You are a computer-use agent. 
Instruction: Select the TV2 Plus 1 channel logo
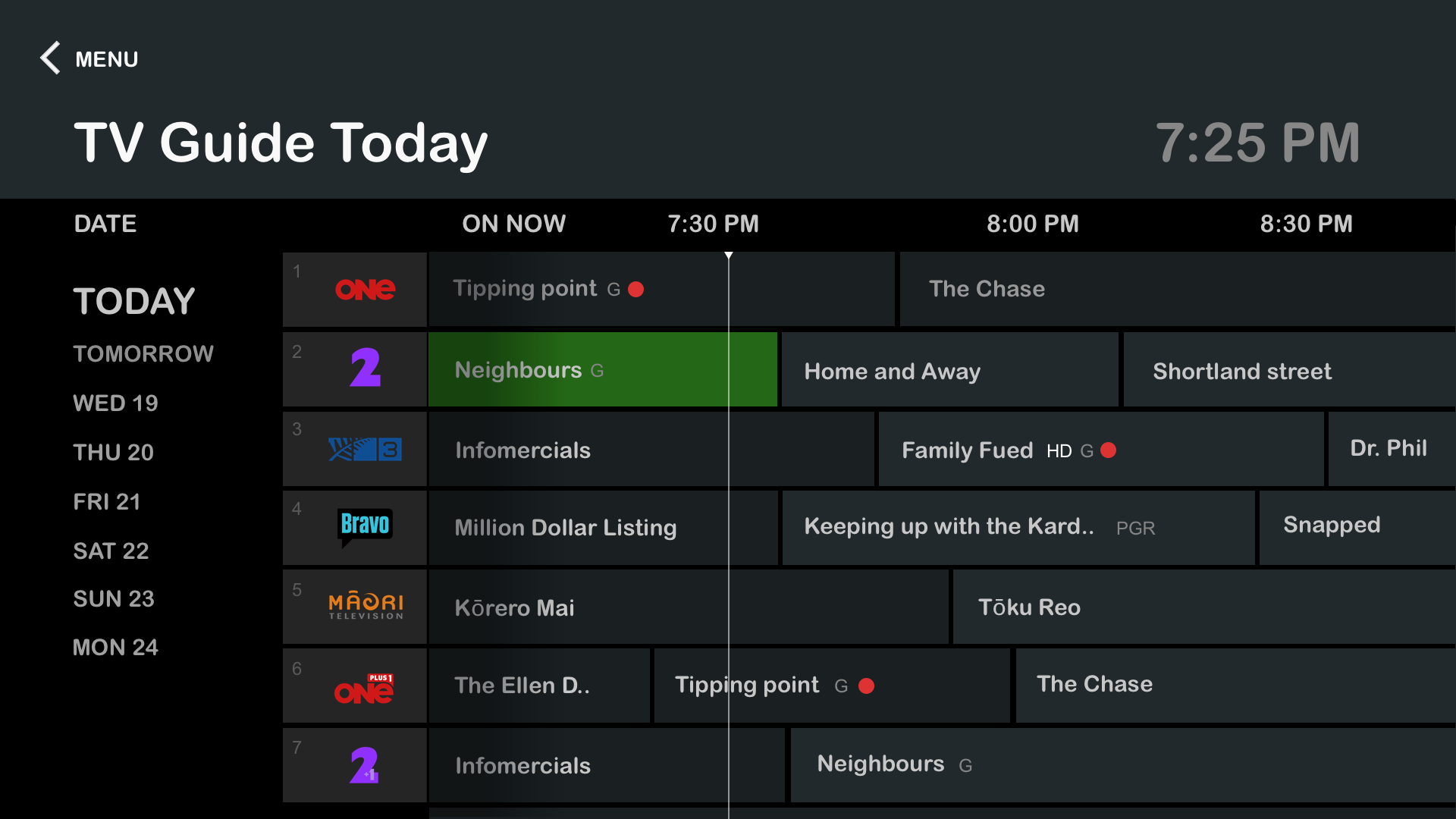pyautogui.click(x=365, y=765)
